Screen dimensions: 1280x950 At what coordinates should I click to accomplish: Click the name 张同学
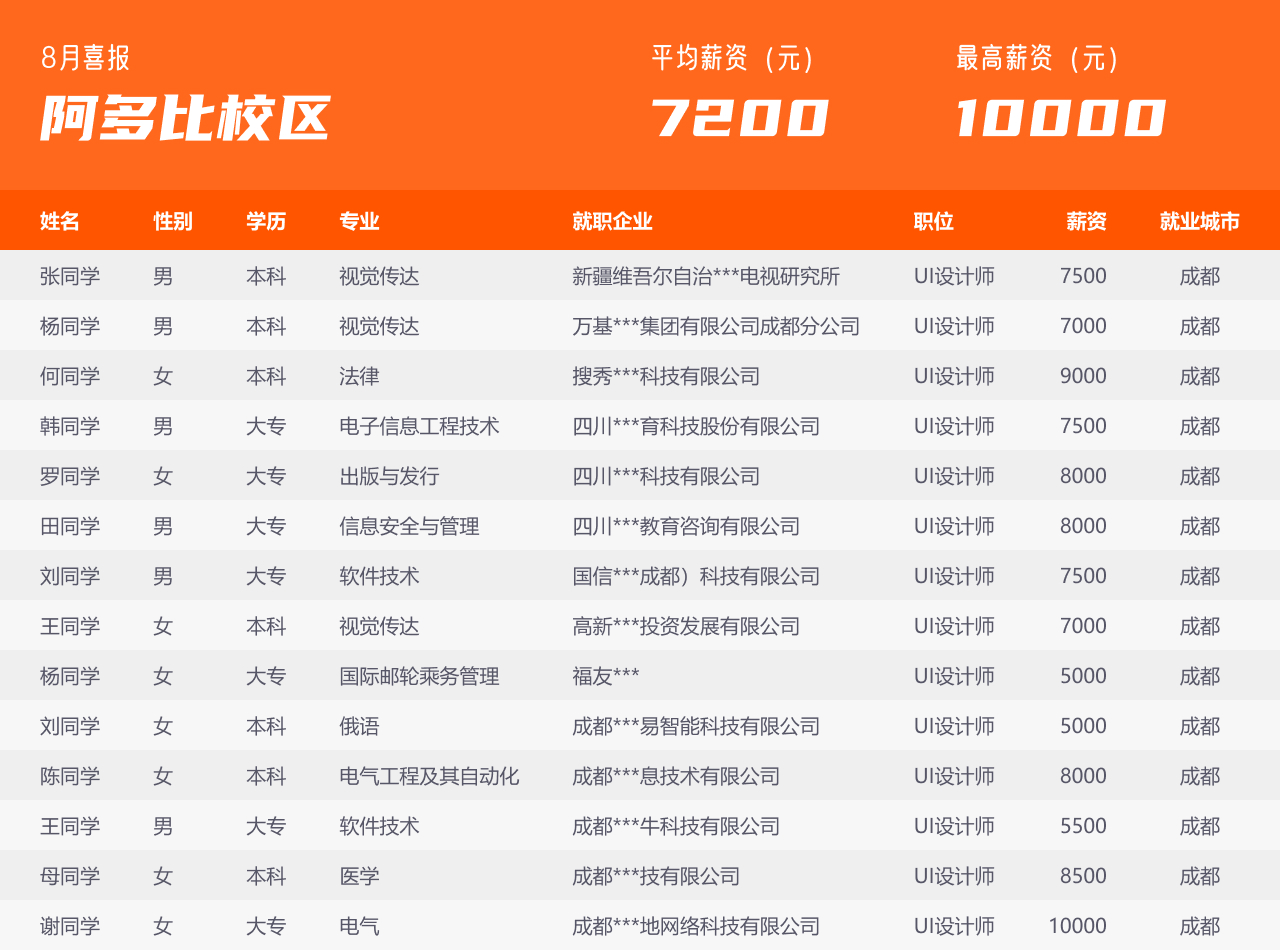[70, 276]
